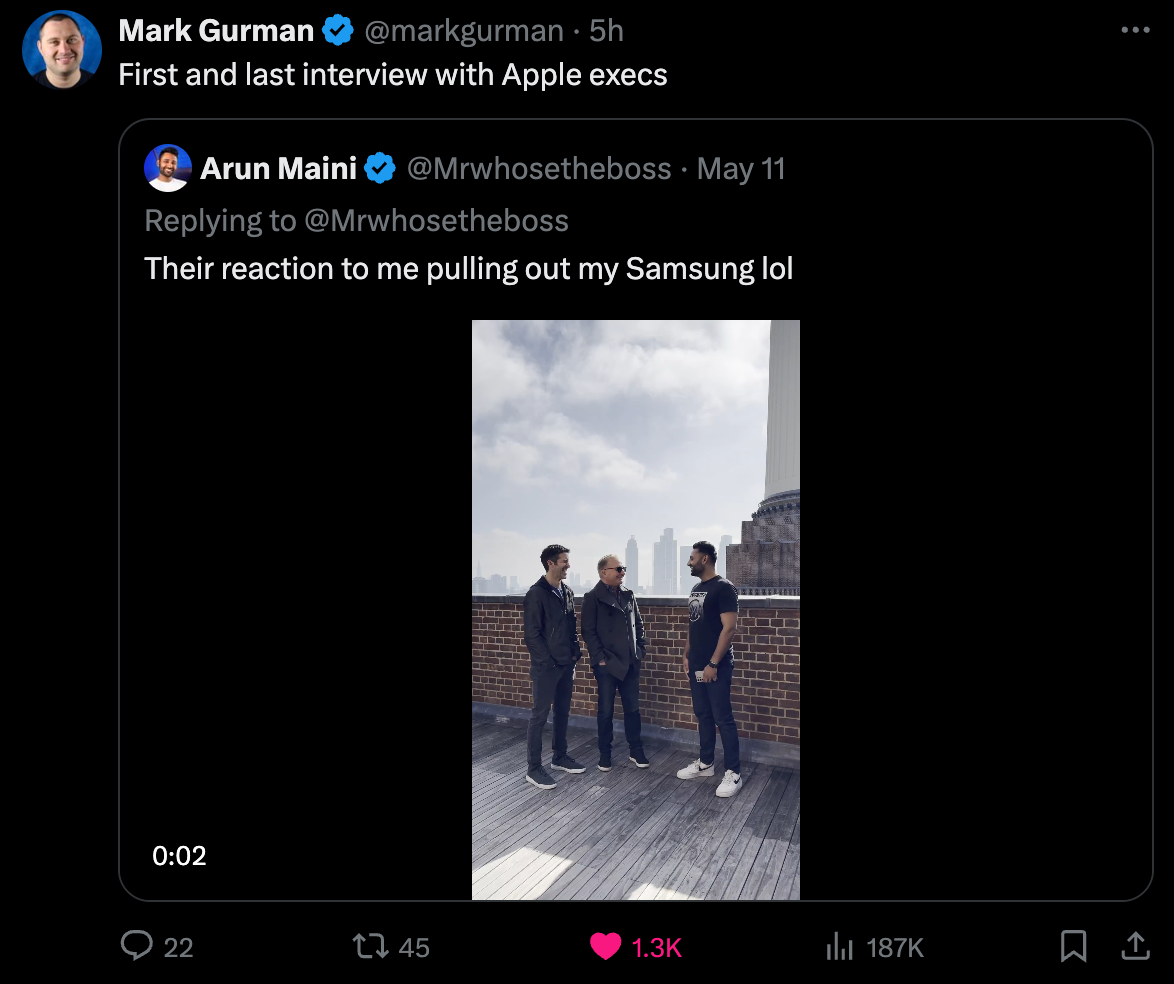Click Mark Gurman's profile picture
The image size is (1174, 984).
pyautogui.click(x=62, y=50)
